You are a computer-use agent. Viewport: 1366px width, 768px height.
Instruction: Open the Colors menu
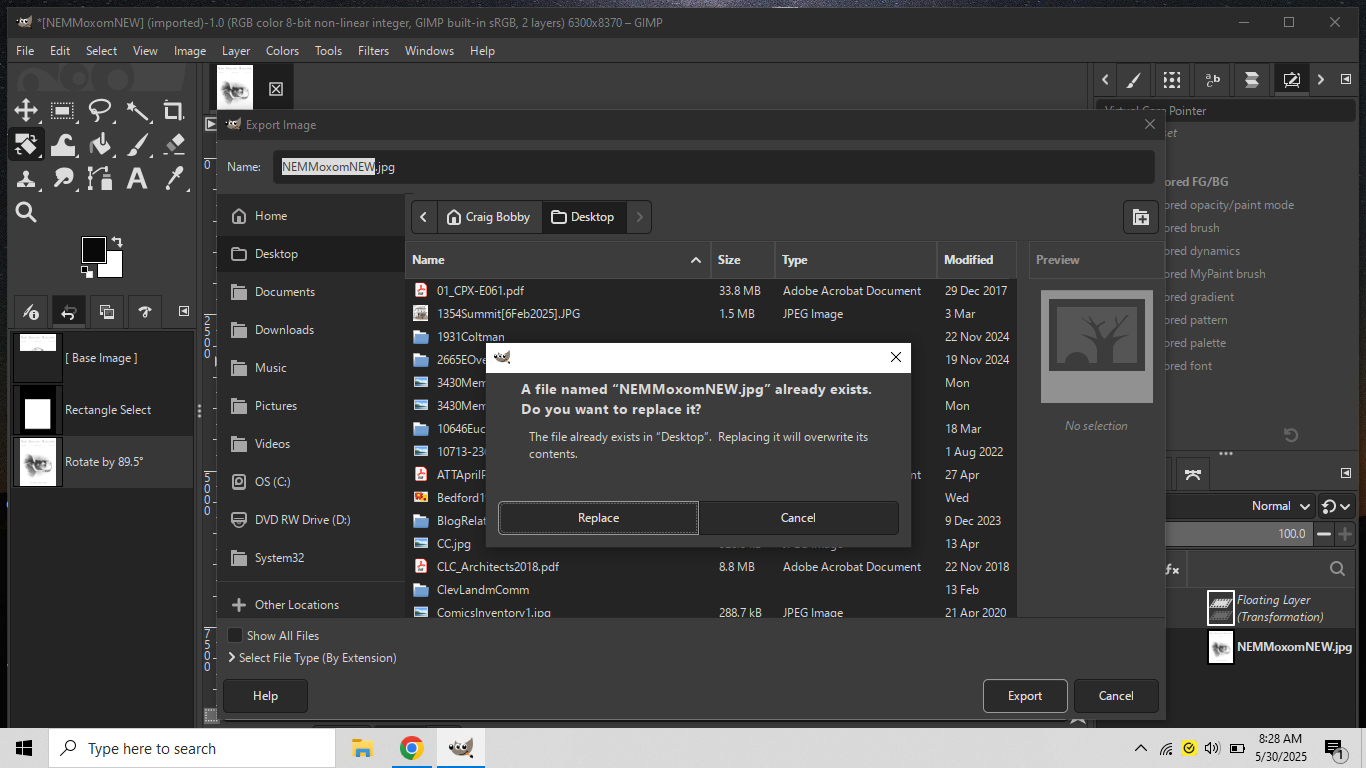282,51
